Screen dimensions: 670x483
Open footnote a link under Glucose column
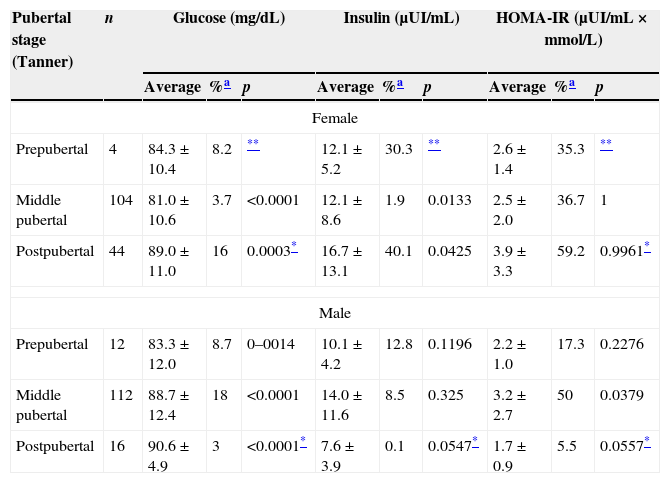(x=227, y=86)
